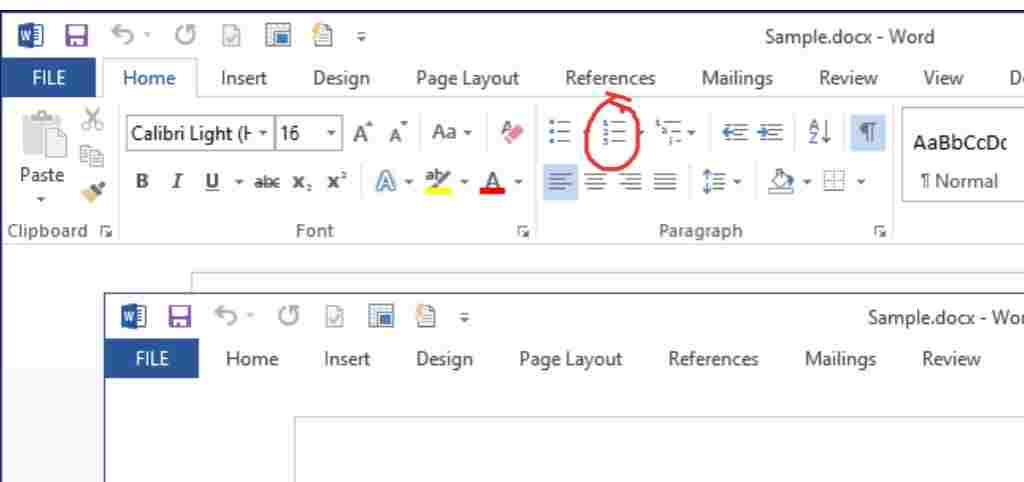Apply the red font color swatch
Image resolution: width=1024 pixels, height=482 pixels.
pos(492,182)
